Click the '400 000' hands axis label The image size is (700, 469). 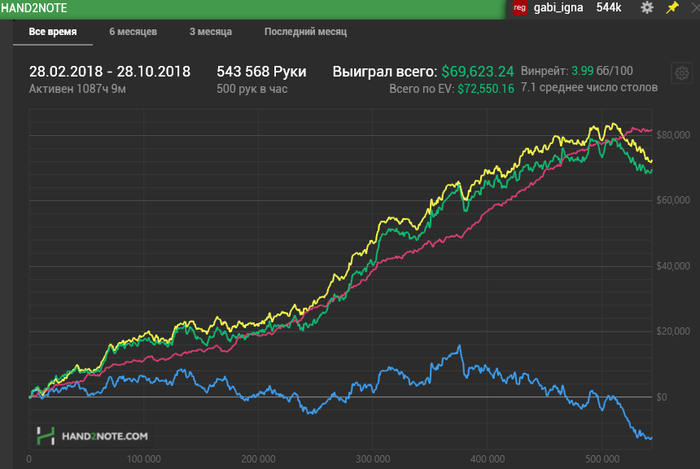(x=488, y=459)
